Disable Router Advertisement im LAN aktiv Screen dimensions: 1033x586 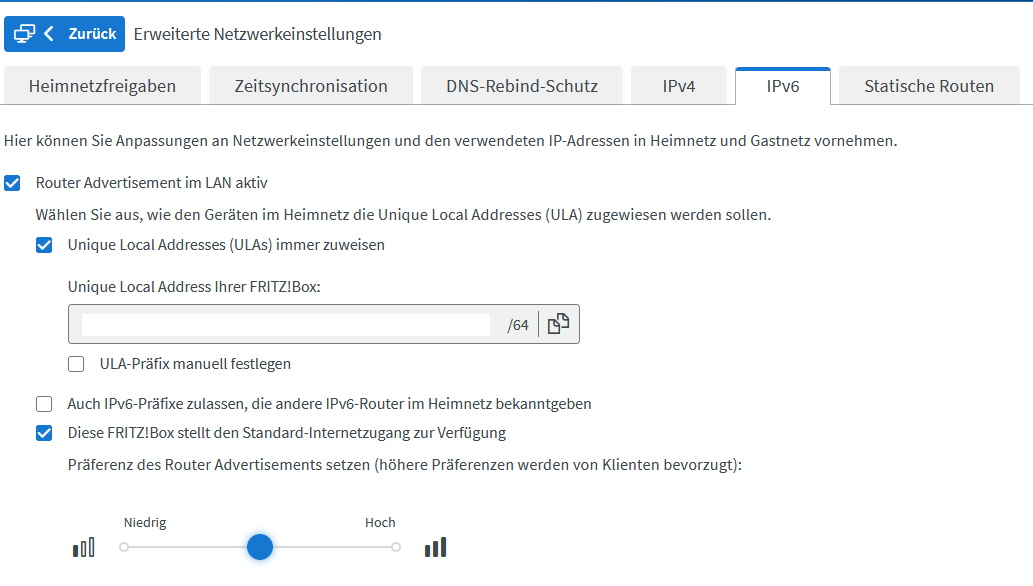tap(12, 183)
